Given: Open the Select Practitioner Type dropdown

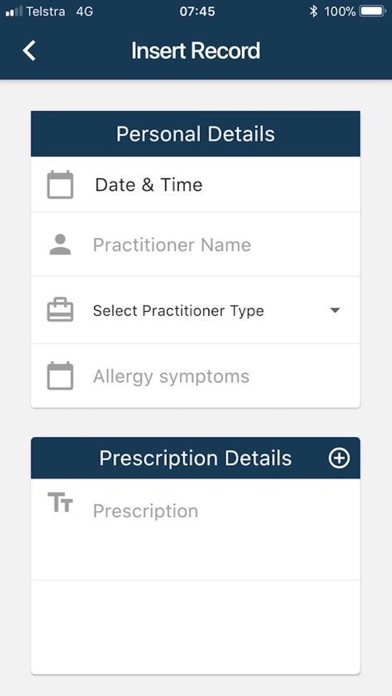Looking at the screenshot, I should pos(195,310).
